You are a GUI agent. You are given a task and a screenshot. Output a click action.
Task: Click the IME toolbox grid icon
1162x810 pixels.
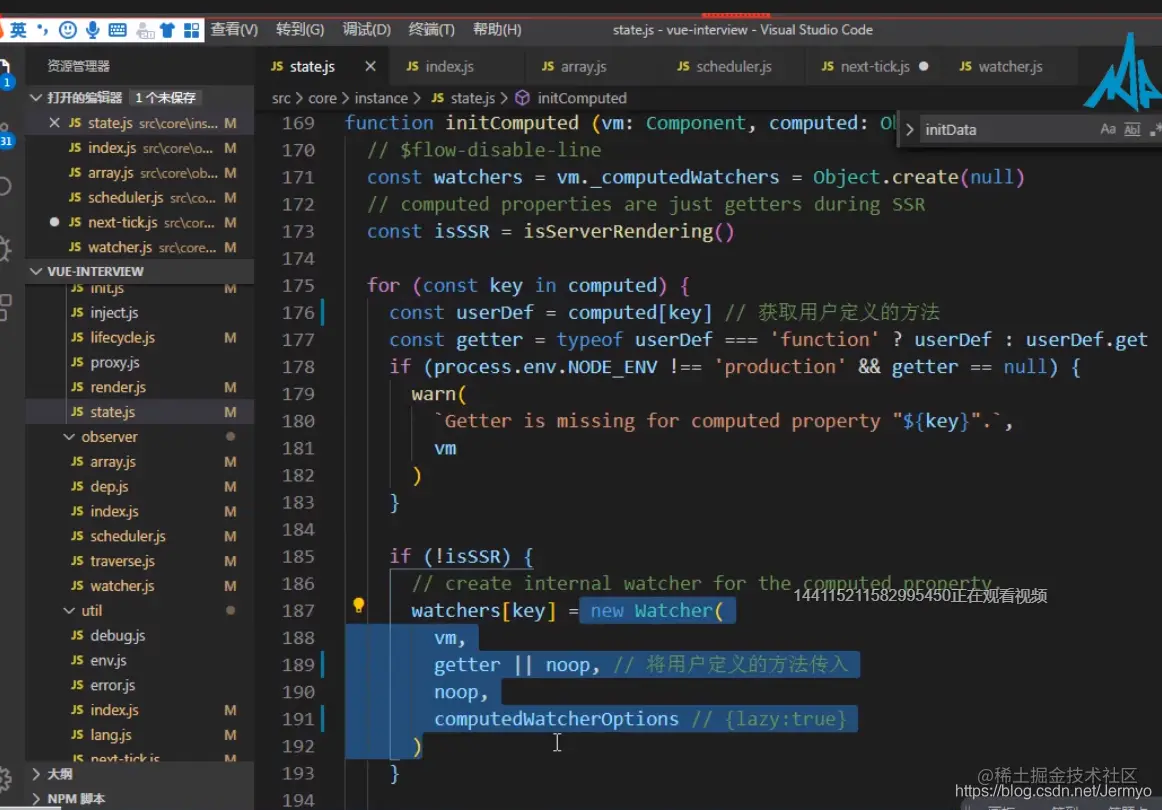[x=192, y=30]
